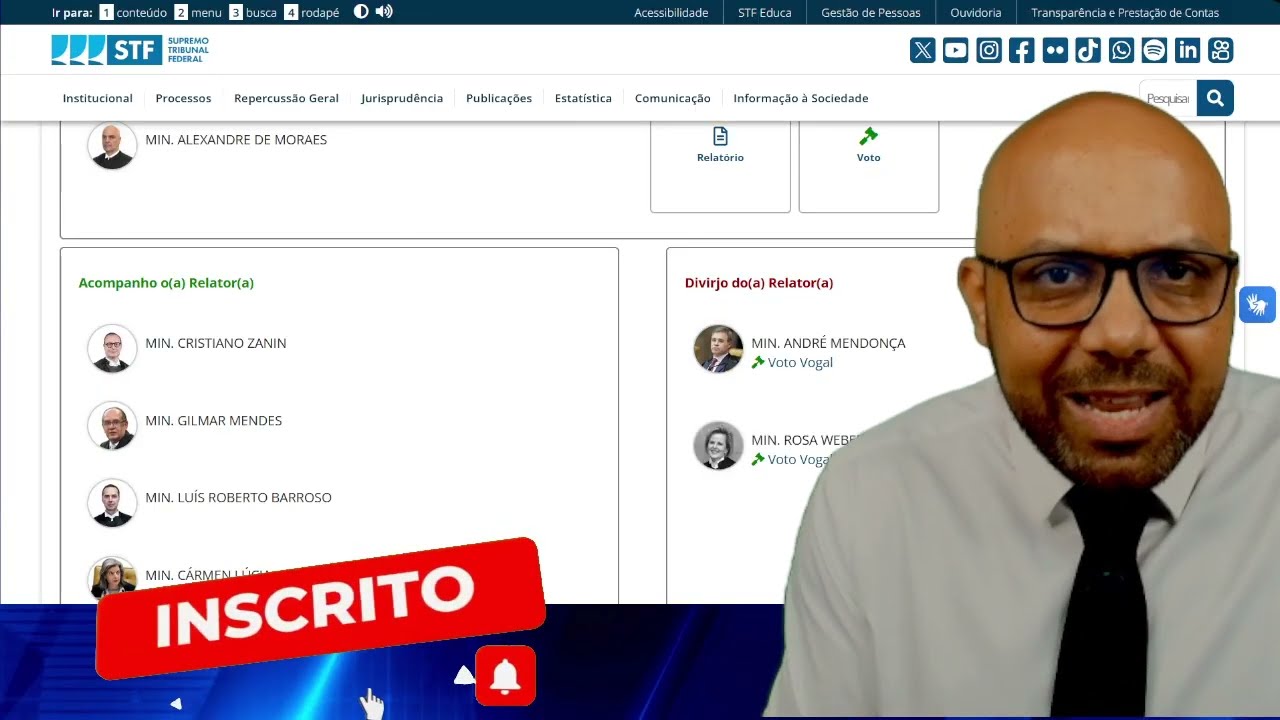Open the STF LinkedIn icon
This screenshot has height=720, width=1280.
(x=1187, y=50)
